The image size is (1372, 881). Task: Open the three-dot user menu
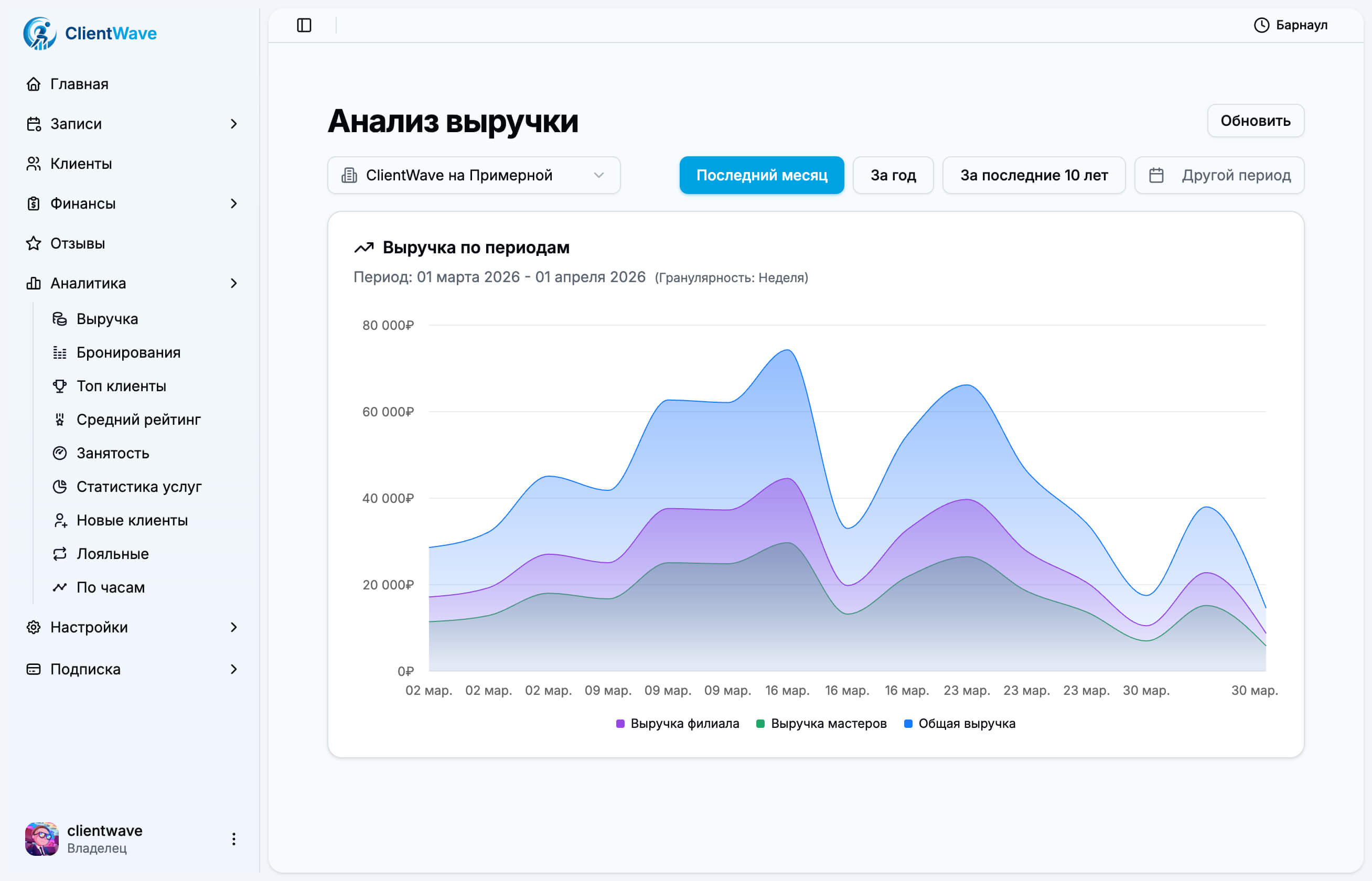point(233,839)
